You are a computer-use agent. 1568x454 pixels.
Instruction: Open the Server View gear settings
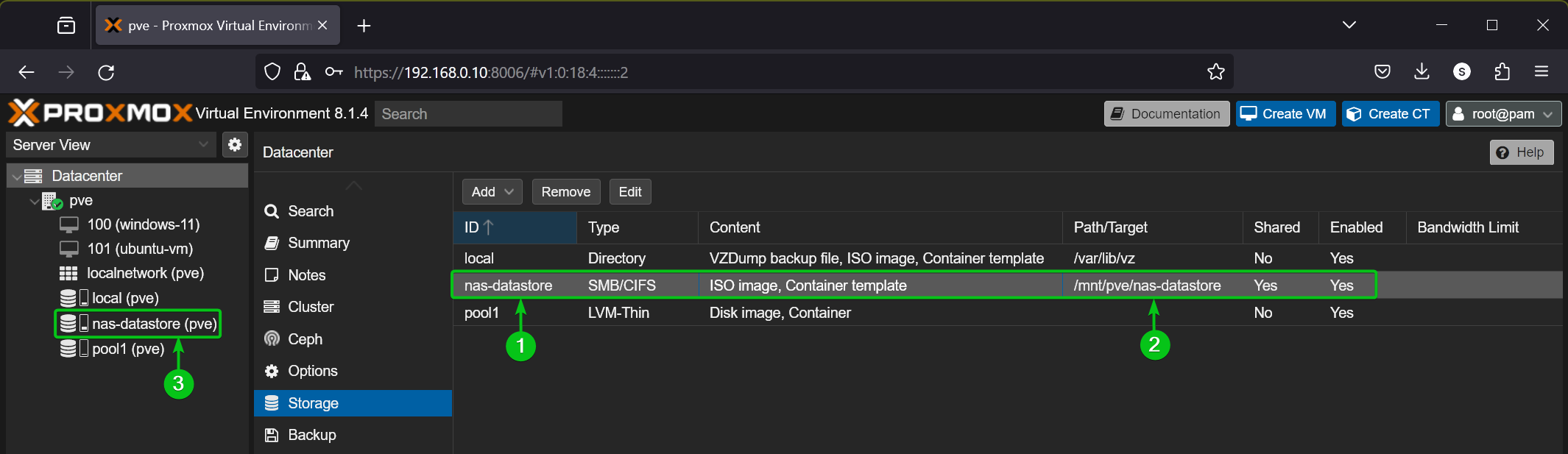[235, 145]
